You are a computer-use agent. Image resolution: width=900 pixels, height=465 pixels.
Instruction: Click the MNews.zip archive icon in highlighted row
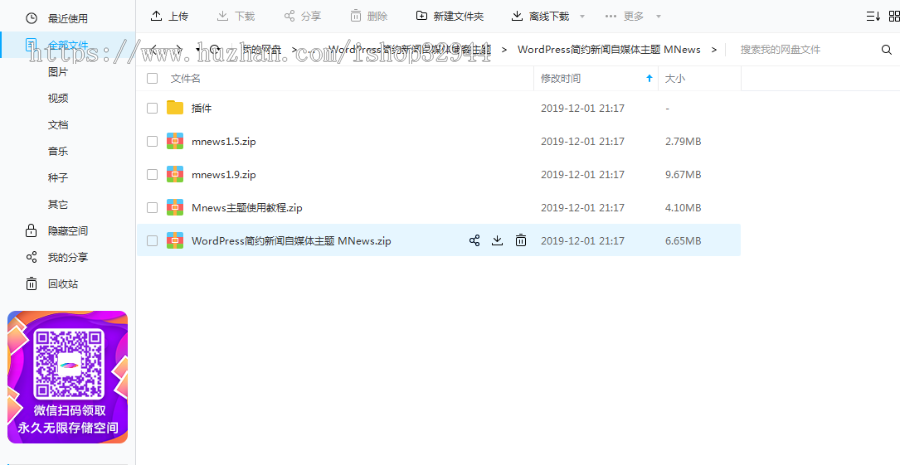click(x=175, y=241)
